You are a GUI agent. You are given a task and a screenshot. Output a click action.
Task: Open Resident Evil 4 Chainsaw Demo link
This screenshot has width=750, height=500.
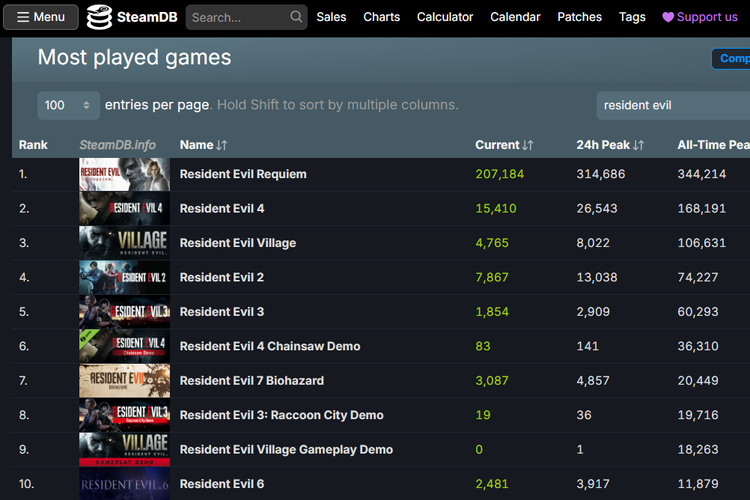click(x=270, y=346)
